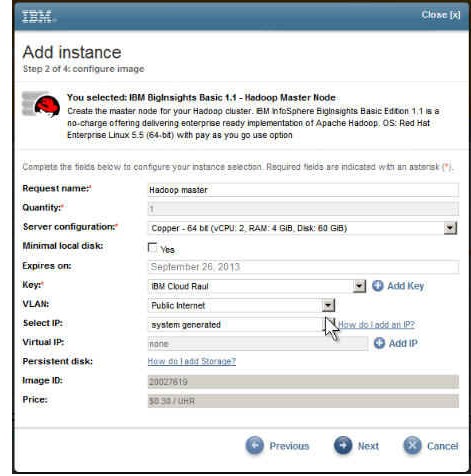Viewport: 471px width, 476px height.
Task: Click the Cancel button label
Action: coord(443,446)
